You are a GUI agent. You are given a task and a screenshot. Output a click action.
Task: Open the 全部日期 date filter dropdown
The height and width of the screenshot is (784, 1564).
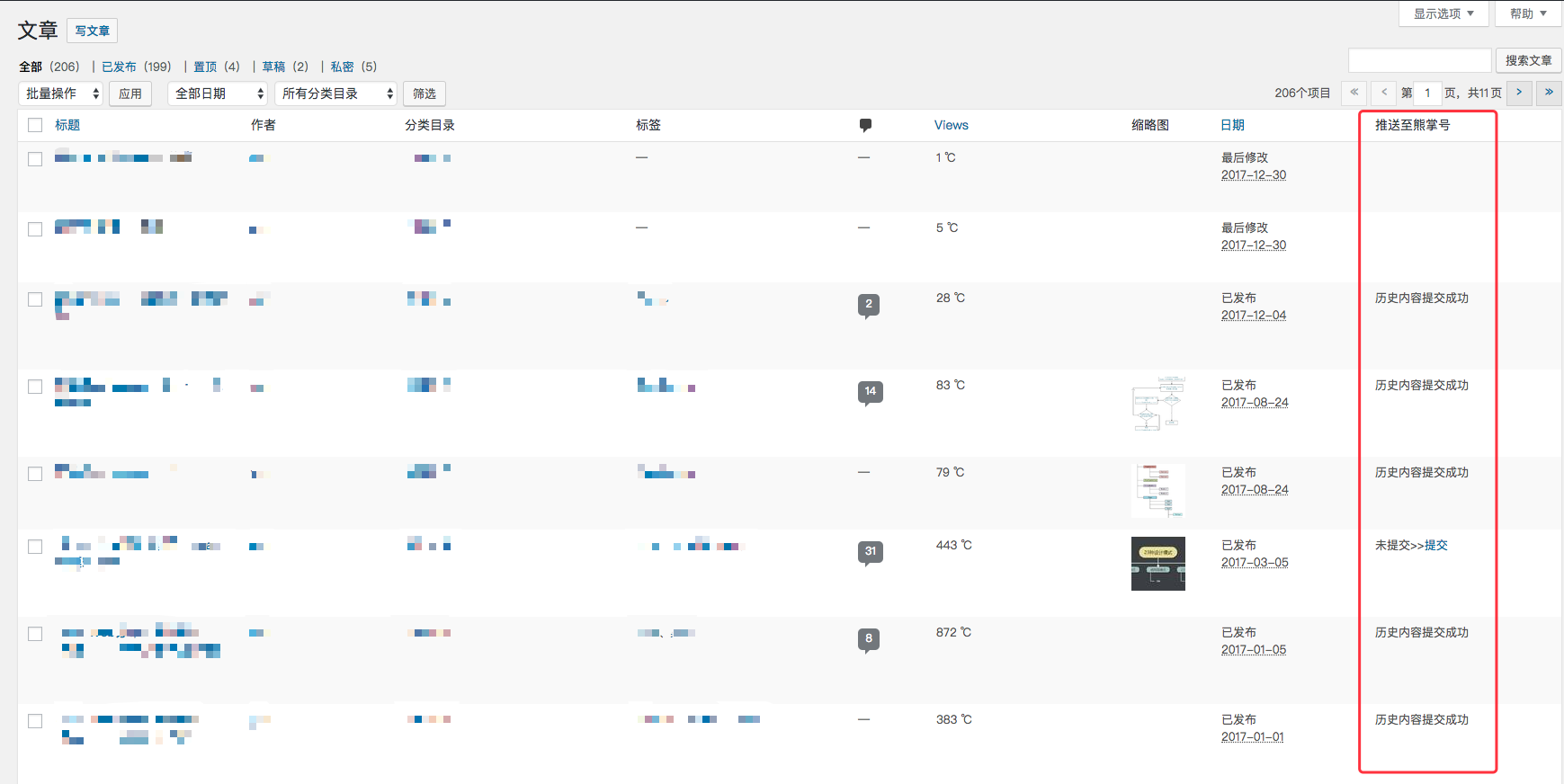pos(218,94)
